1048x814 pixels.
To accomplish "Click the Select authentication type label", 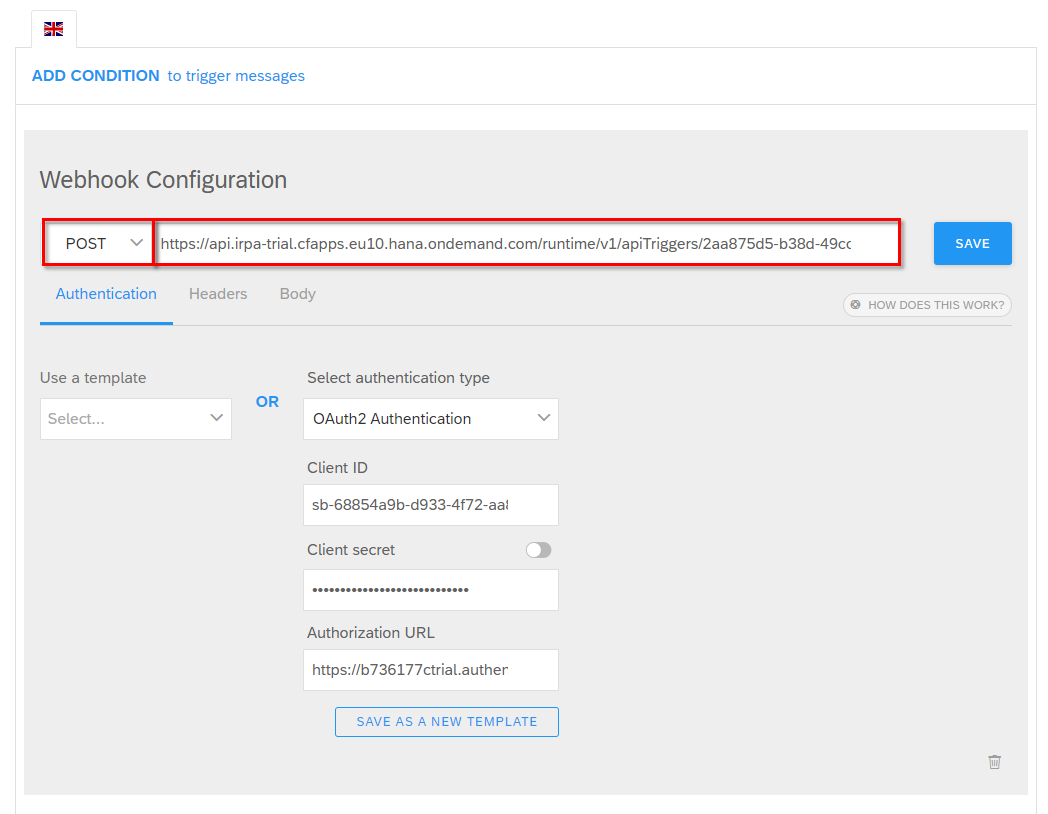I will [x=398, y=378].
